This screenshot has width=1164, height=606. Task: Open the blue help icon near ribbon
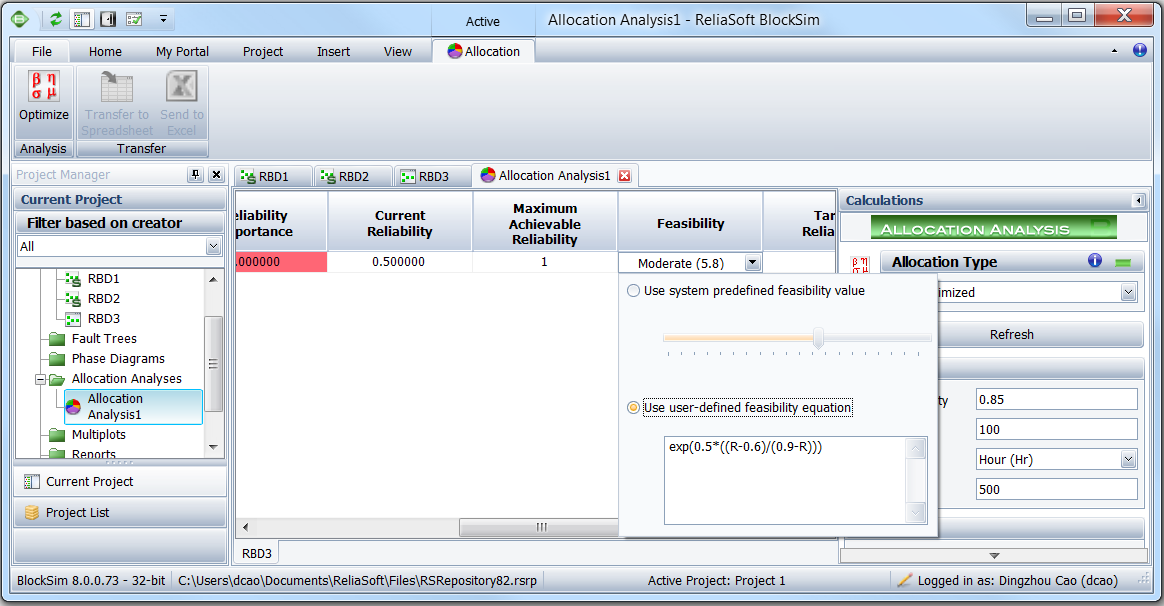pos(1140,50)
